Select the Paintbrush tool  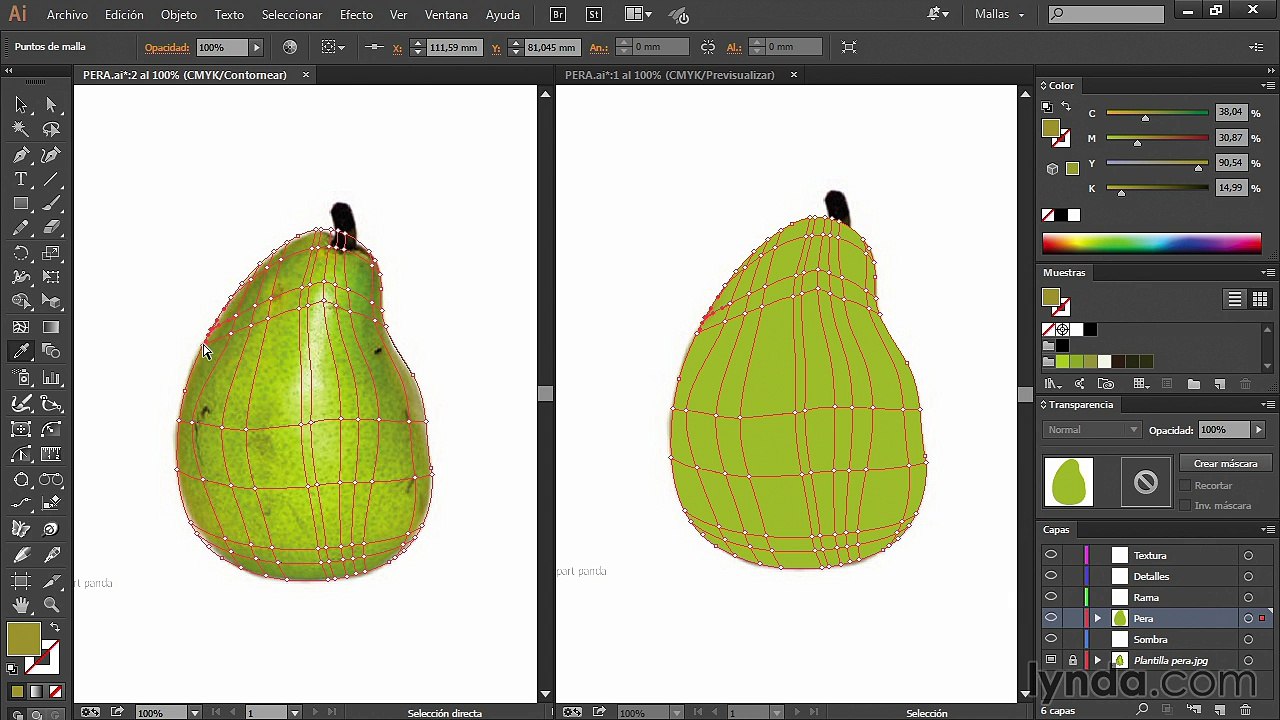coord(51,203)
